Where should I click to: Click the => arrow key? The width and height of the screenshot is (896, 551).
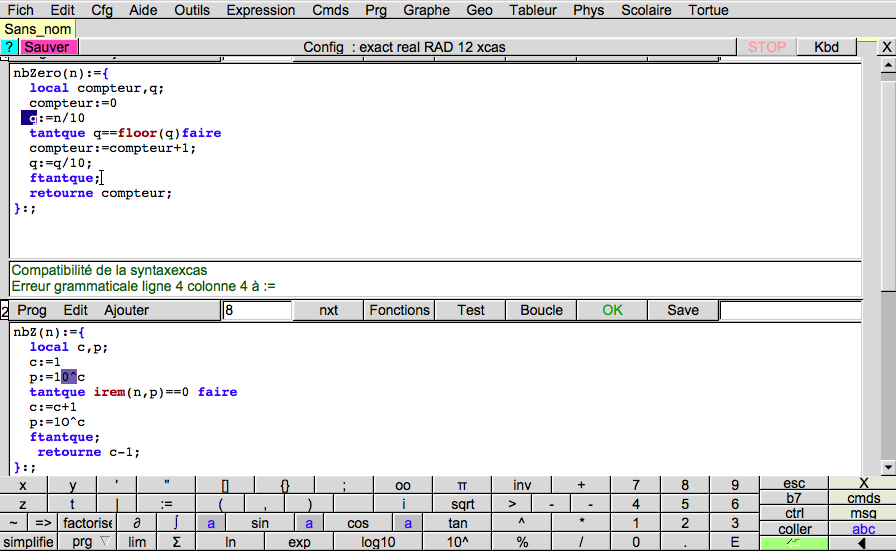[x=43, y=523]
